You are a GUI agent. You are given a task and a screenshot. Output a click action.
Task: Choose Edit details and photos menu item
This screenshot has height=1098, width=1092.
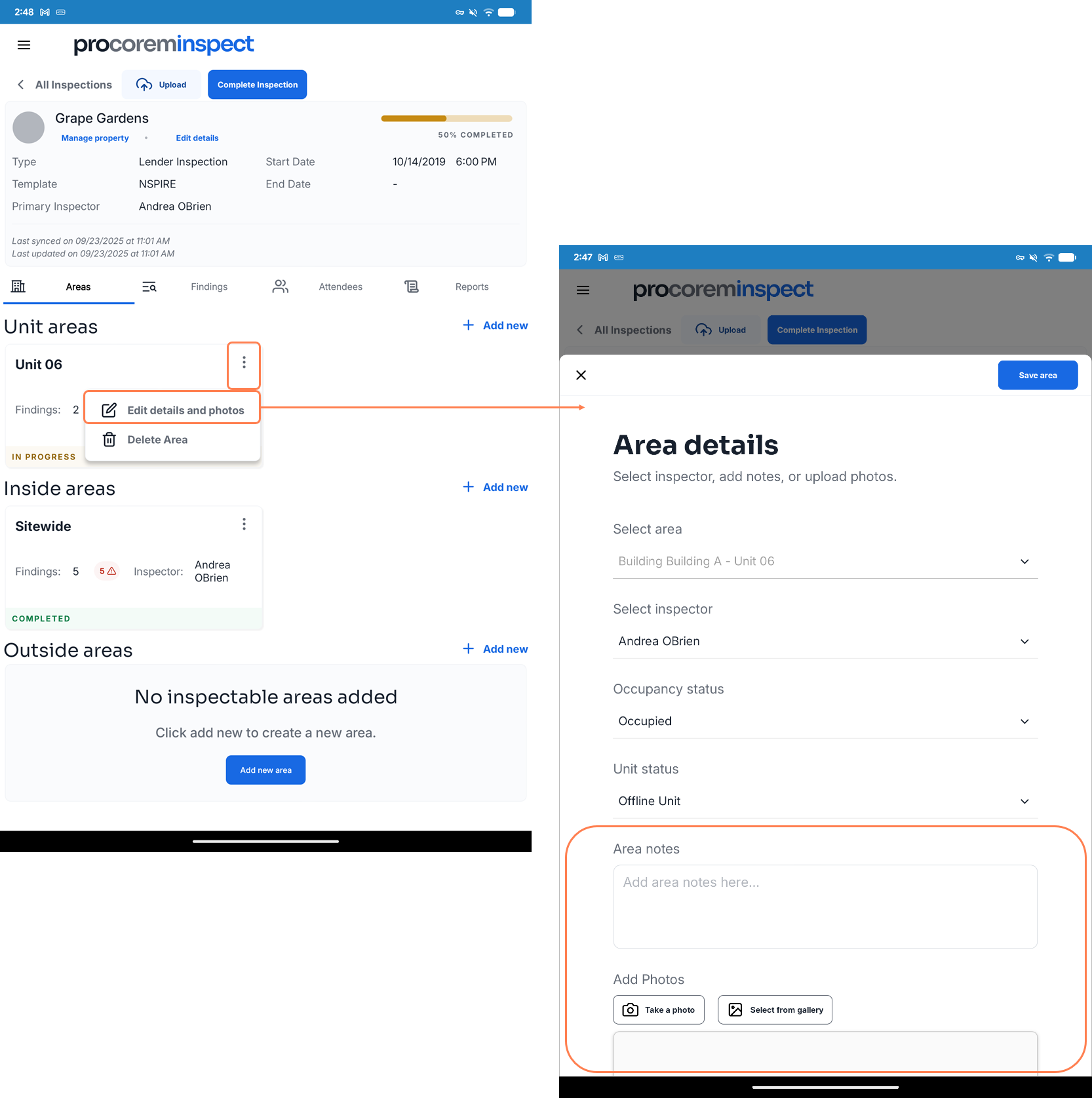coord(173,410)
